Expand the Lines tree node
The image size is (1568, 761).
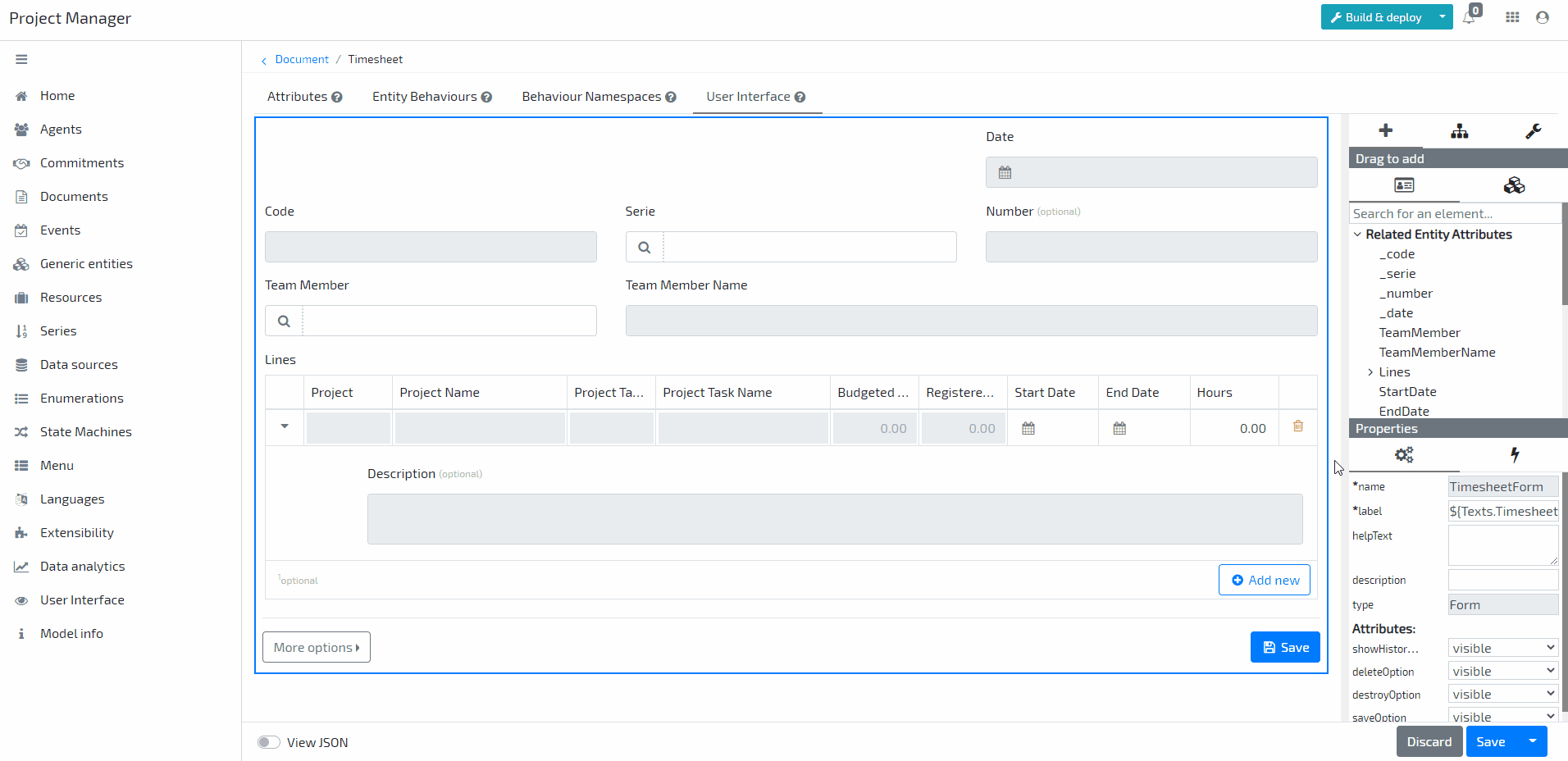tap(1370, 372)
